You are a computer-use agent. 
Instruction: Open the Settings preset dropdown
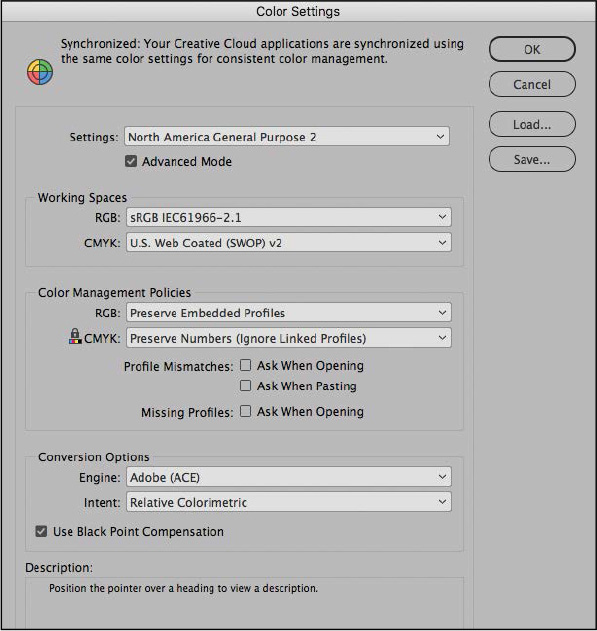(x=287, y=136)
